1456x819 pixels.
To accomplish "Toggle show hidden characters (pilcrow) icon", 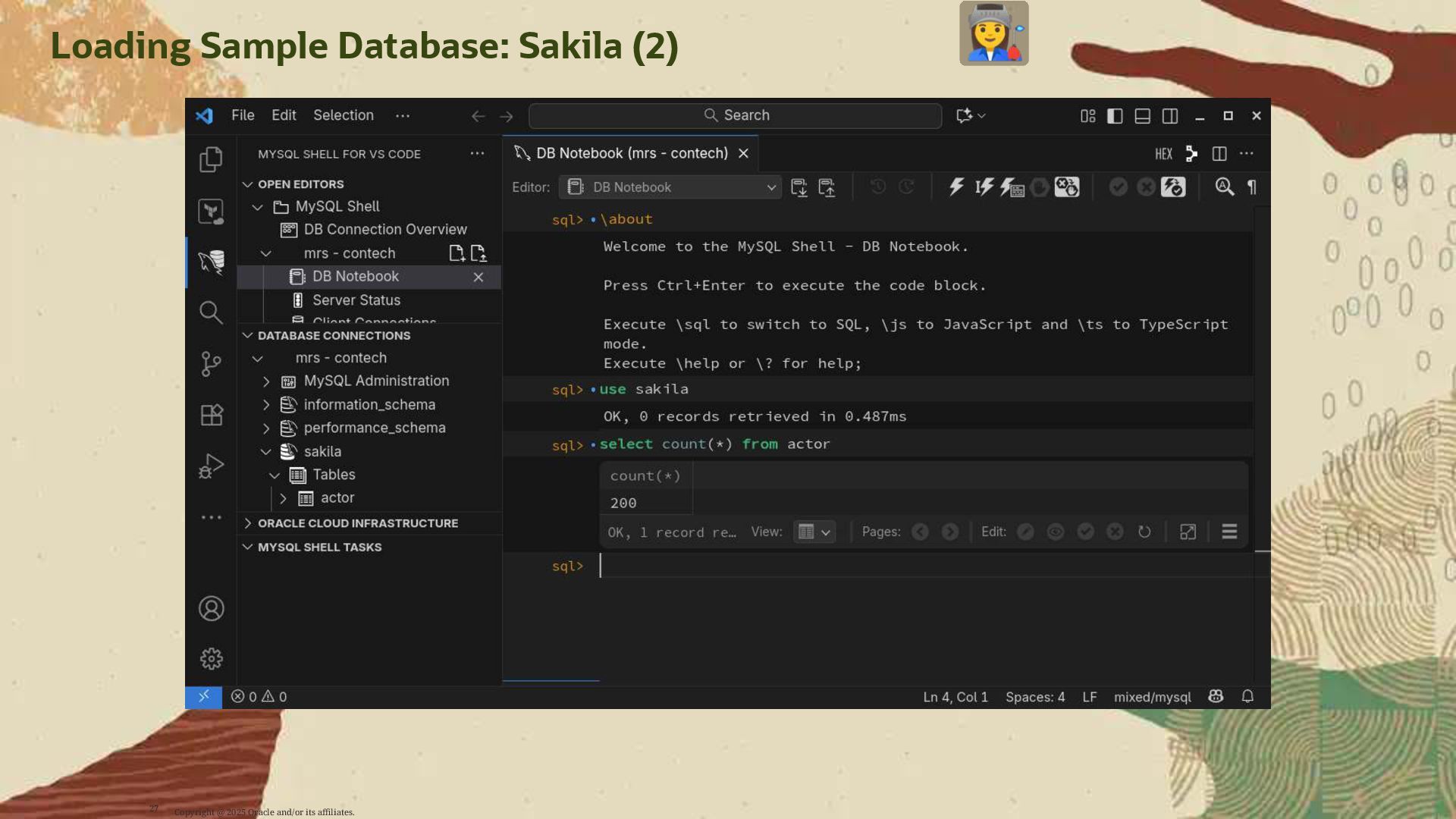I will click(1252, 187).
